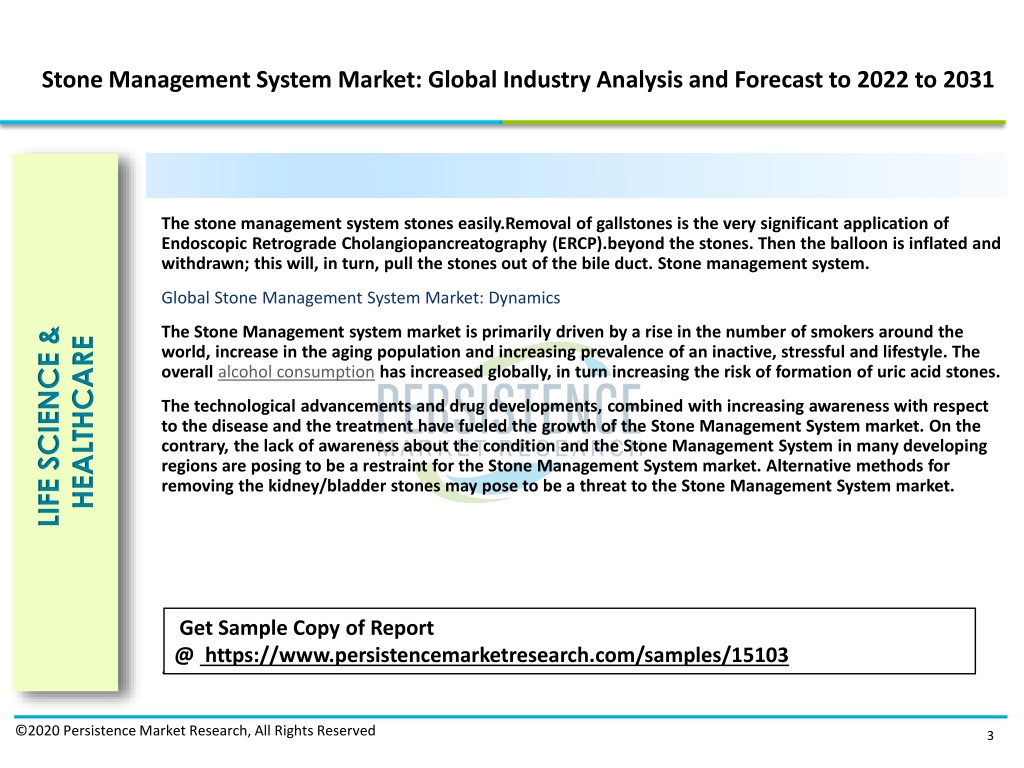The height and width of the screenshot is (768, 1024).
Task: Click the page number 3 in footer
Action: [x=990, y=735]
